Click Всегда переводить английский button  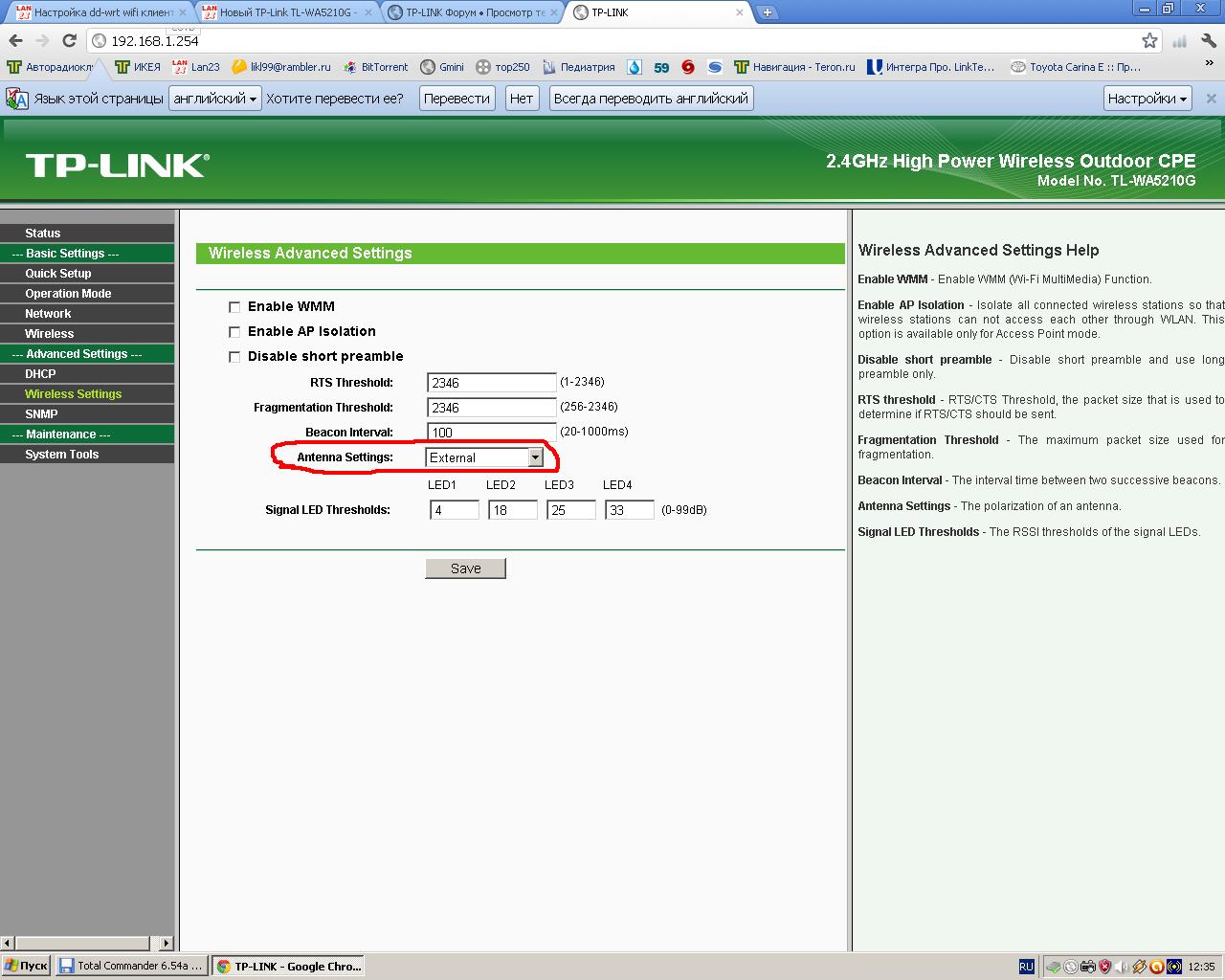coord(651,99)
